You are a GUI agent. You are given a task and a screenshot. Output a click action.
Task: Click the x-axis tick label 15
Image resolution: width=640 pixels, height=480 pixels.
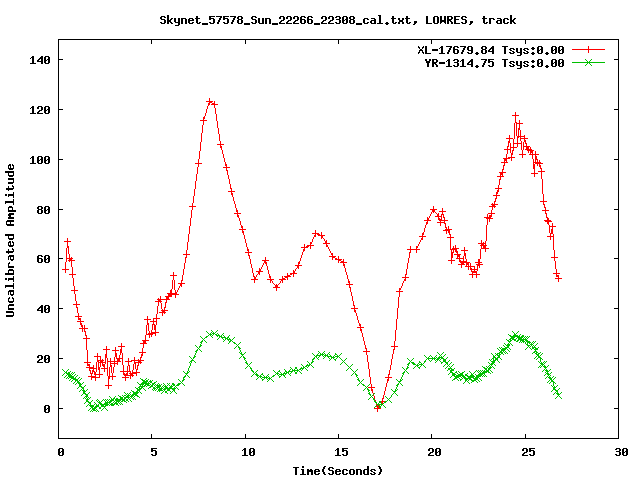tap(342, 452)
